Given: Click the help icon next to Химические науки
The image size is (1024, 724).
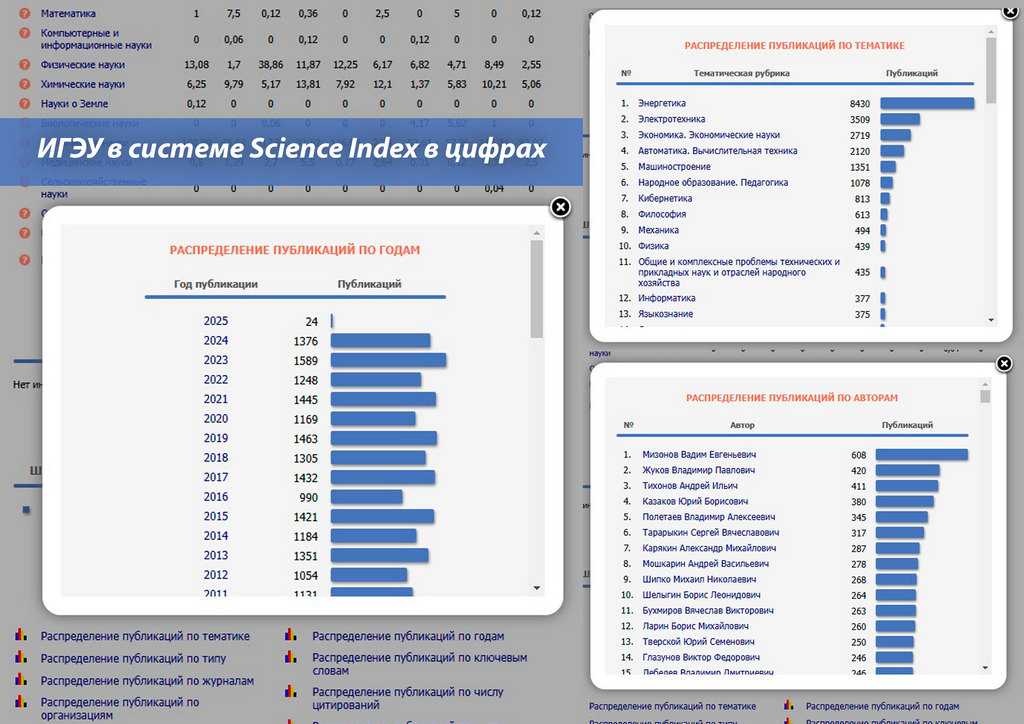Looking at the screenshot, I should (25, 84).
